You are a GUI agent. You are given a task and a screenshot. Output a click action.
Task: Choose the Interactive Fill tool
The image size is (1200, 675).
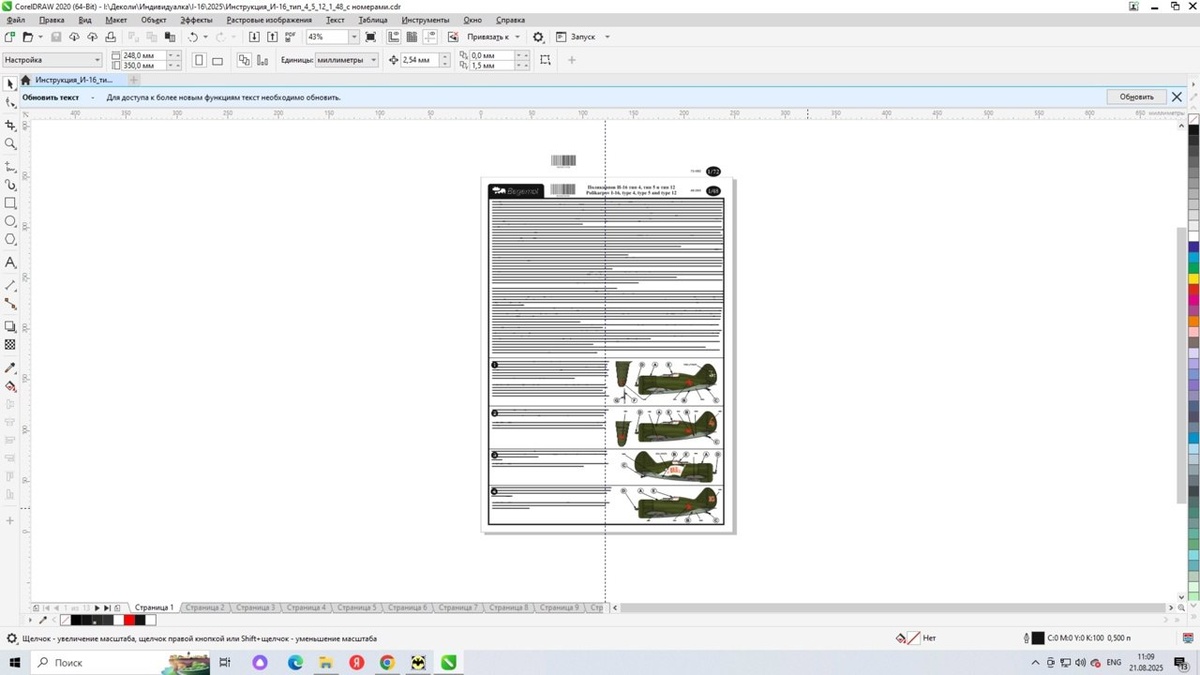pyautogui.click(x=10, y=386)
